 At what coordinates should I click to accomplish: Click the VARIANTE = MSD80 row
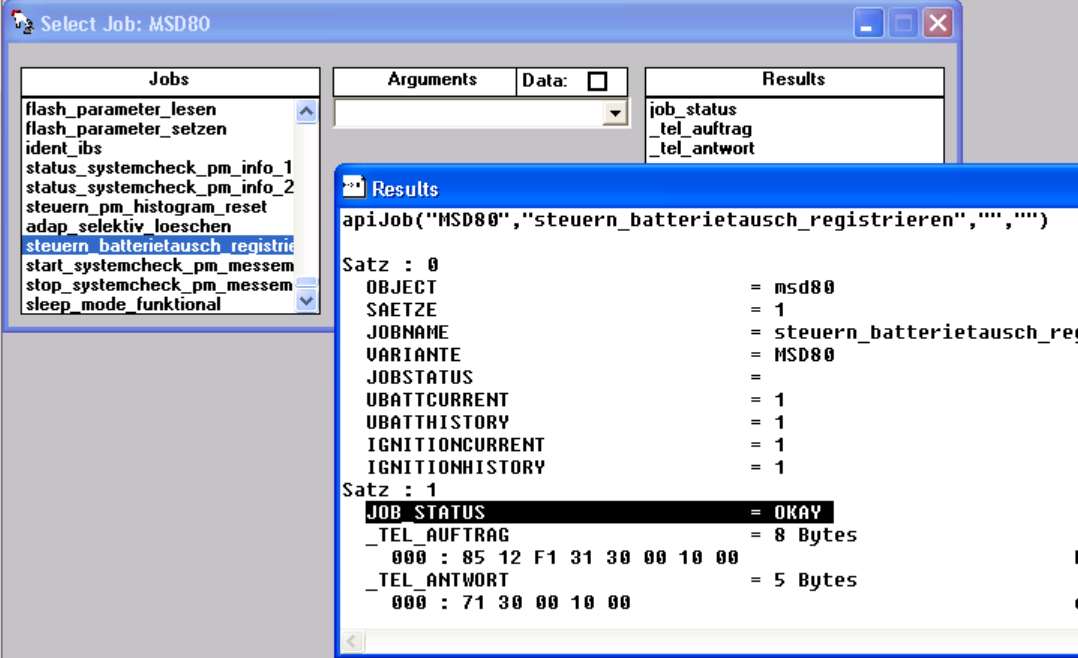(600, 355)
